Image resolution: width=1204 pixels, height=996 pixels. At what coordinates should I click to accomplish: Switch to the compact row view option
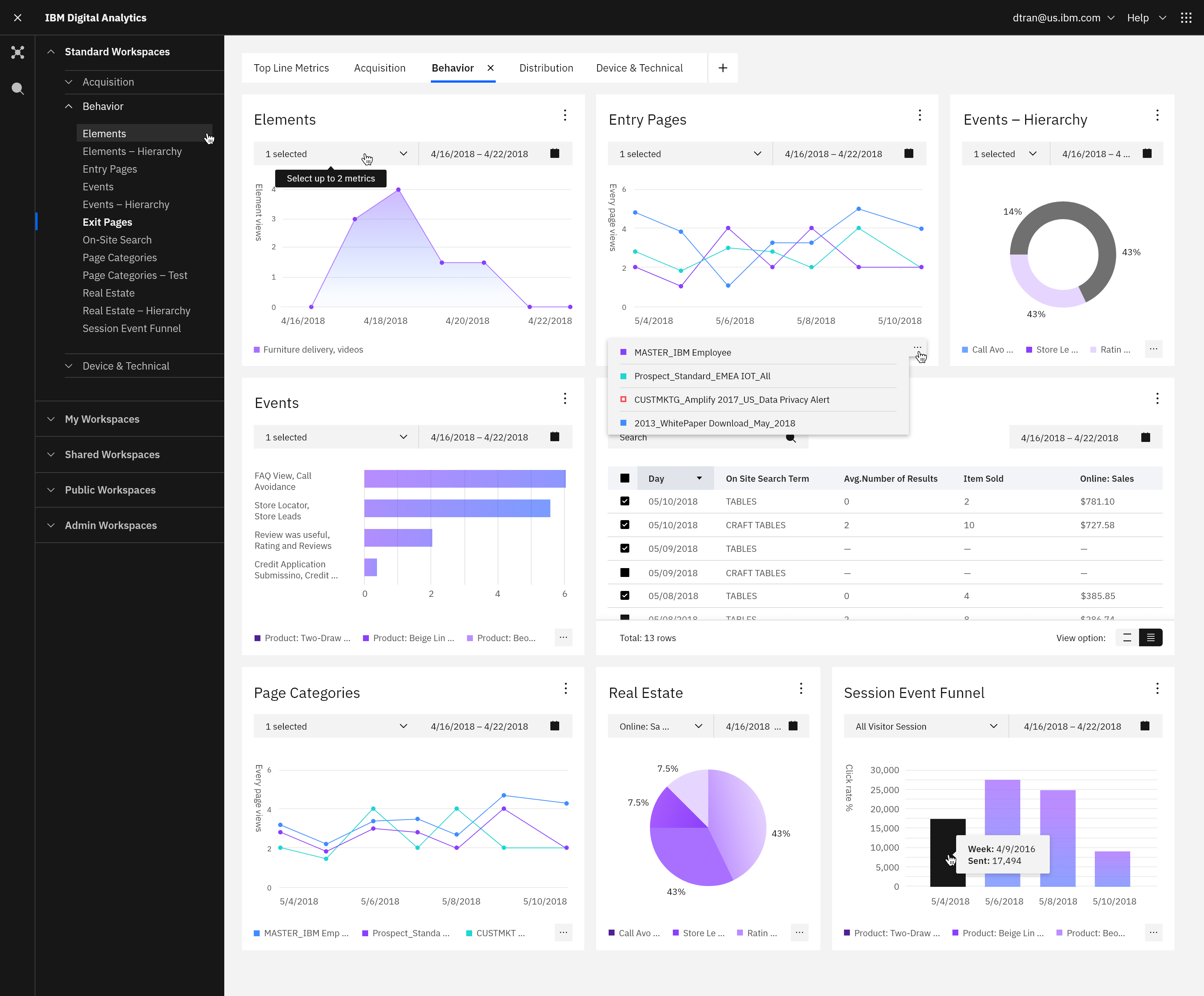tap(1127, 637)
